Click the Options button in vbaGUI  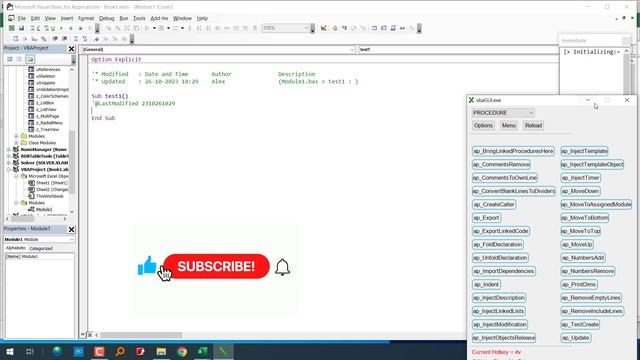pos(483,126)
